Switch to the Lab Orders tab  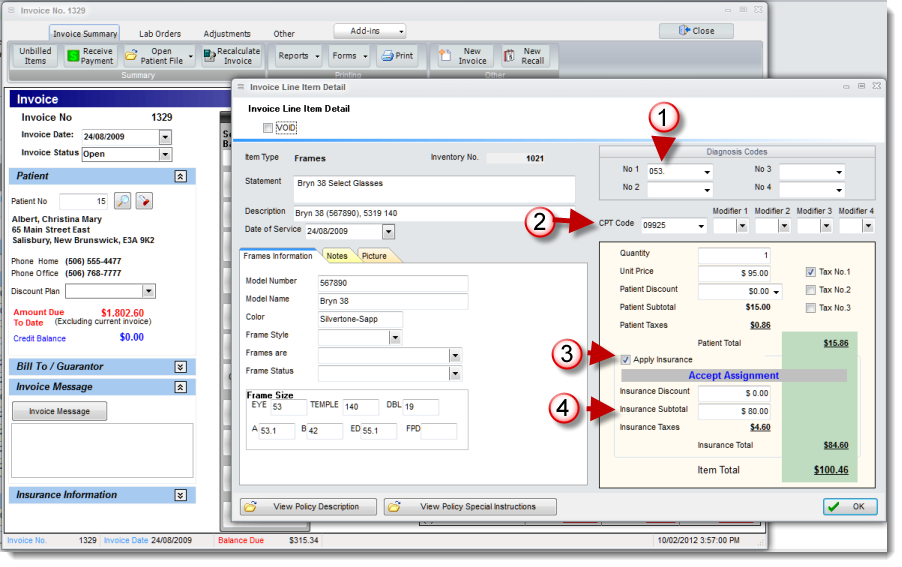[160, 34]
